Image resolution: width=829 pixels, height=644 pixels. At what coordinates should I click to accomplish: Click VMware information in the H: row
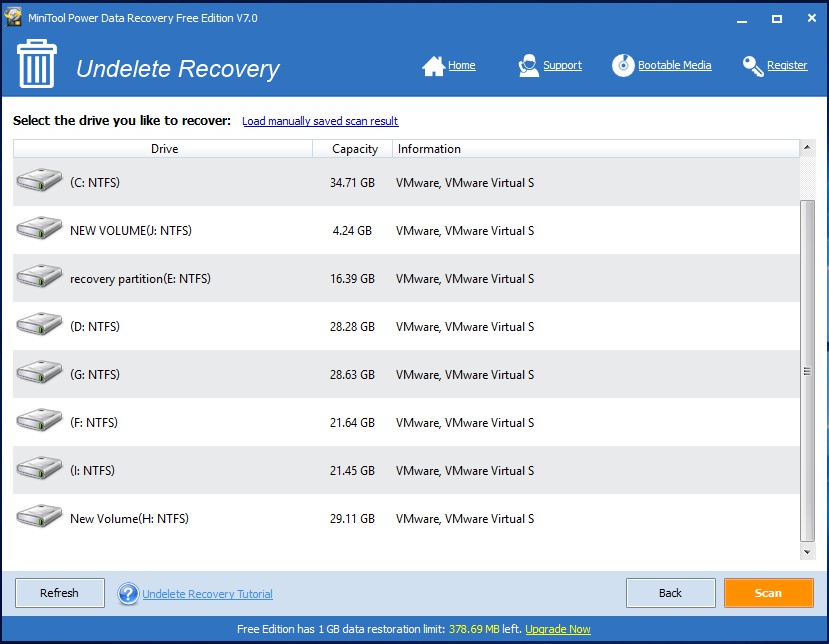tap(465, 519)
